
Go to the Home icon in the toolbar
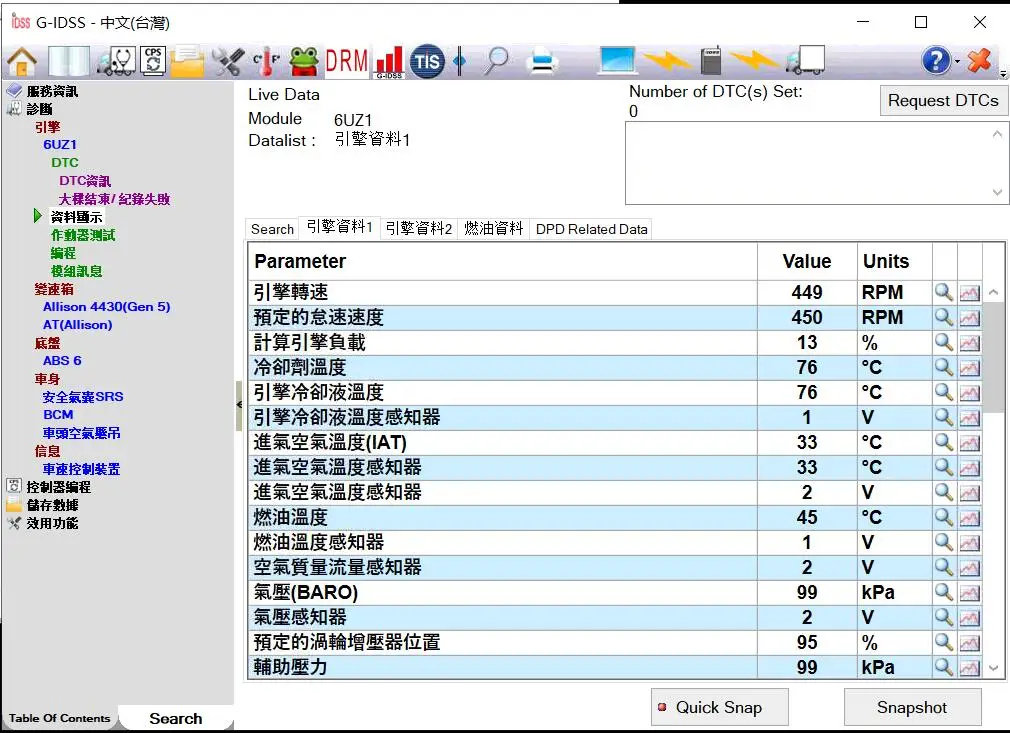pos(22,61)
